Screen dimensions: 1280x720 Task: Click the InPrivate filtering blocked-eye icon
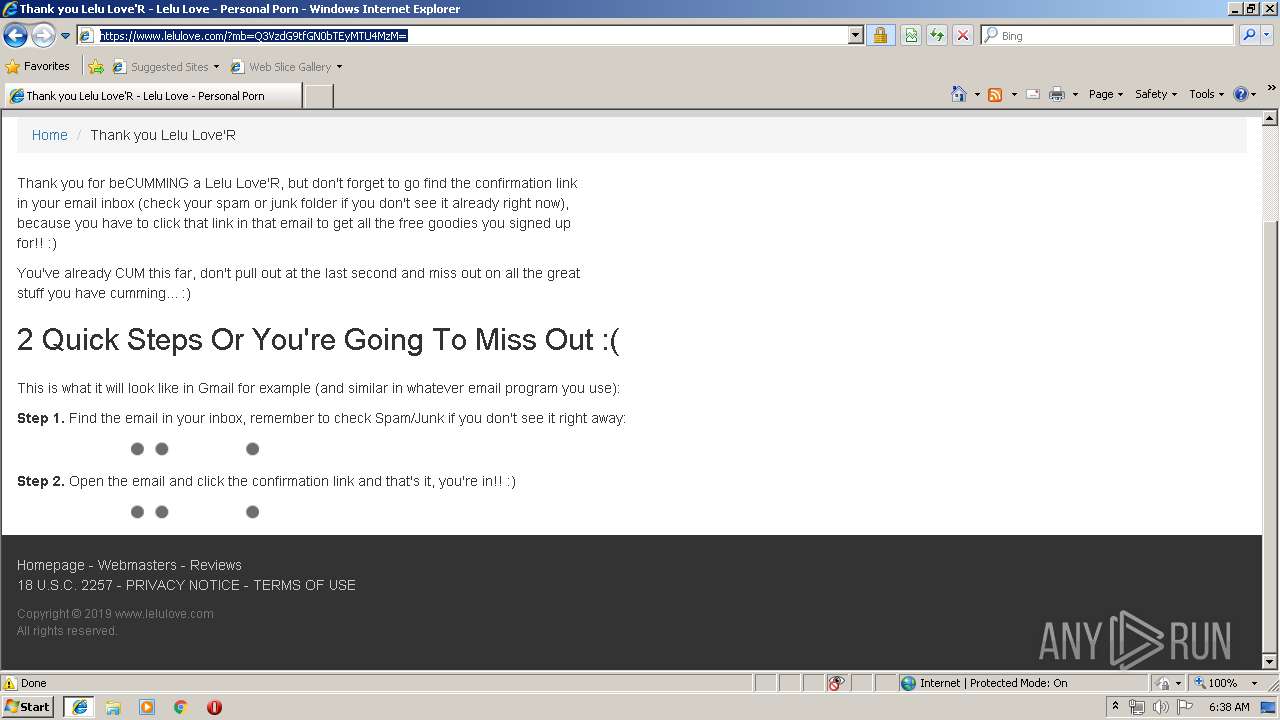click(836, 683)
